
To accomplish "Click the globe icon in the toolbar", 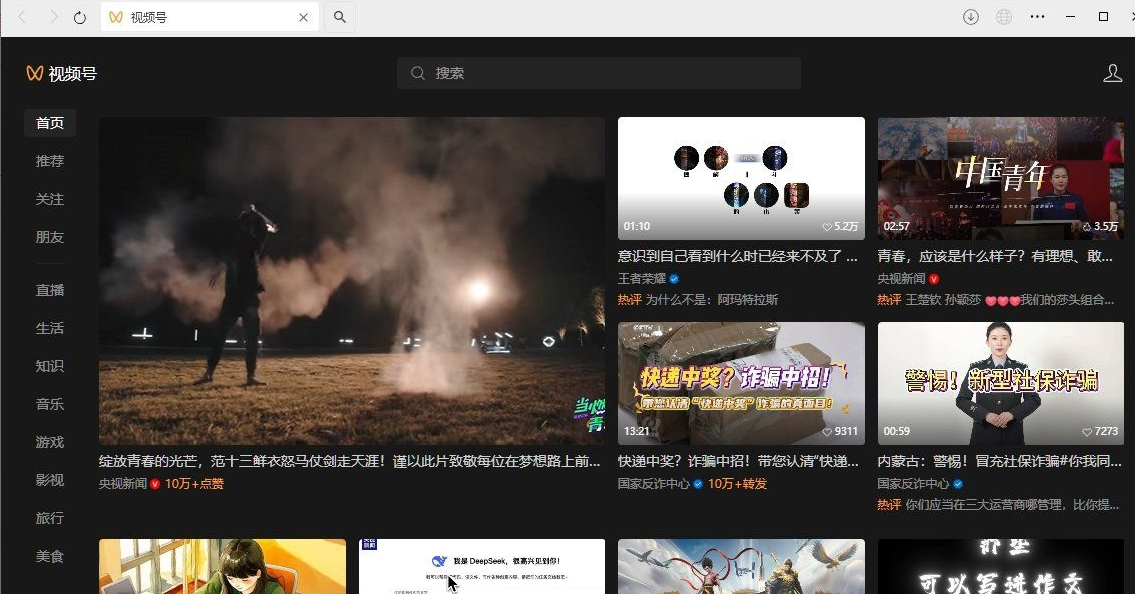I will pos(1004,17).
